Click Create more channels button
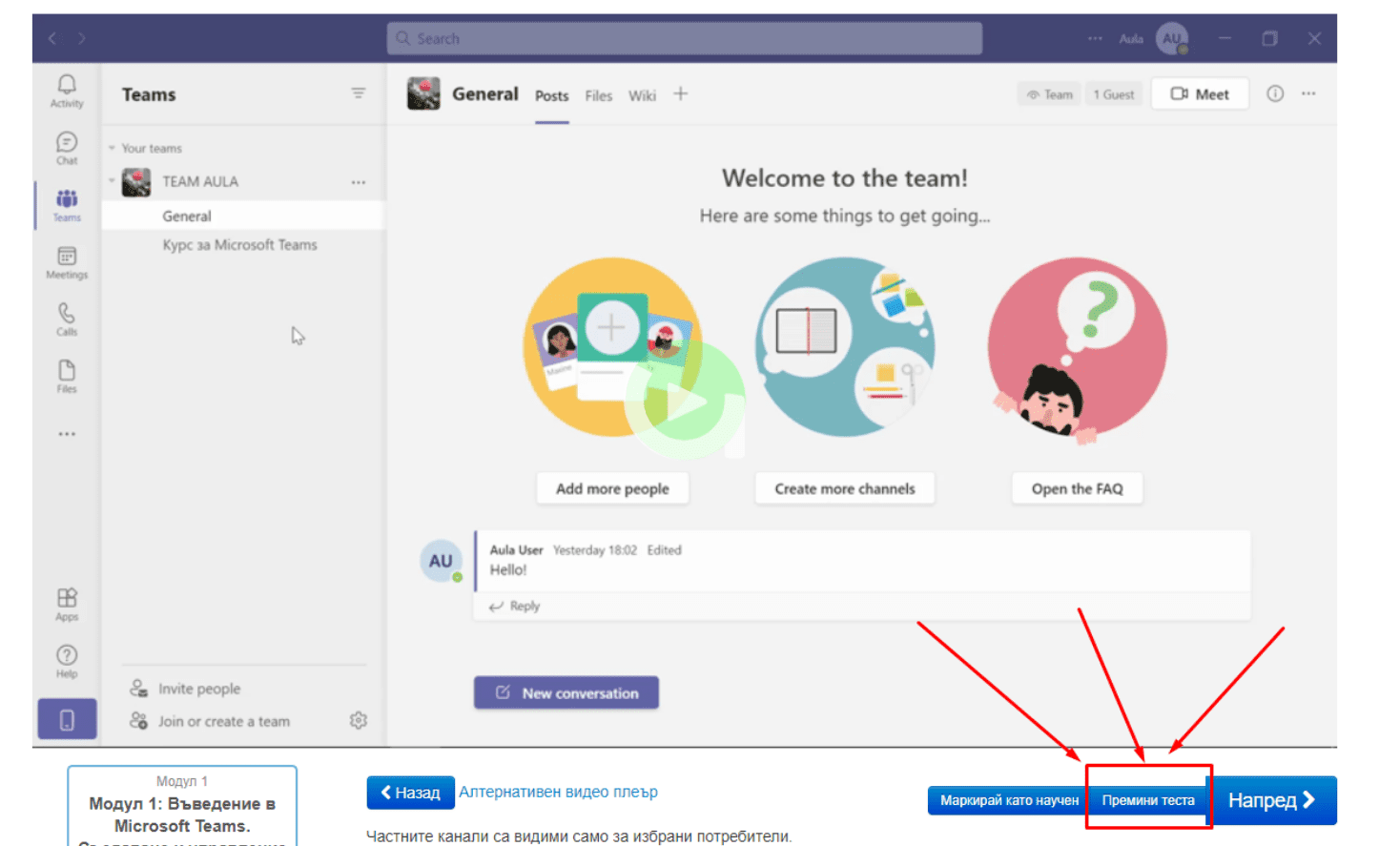1400x846 pixels. 845,488
